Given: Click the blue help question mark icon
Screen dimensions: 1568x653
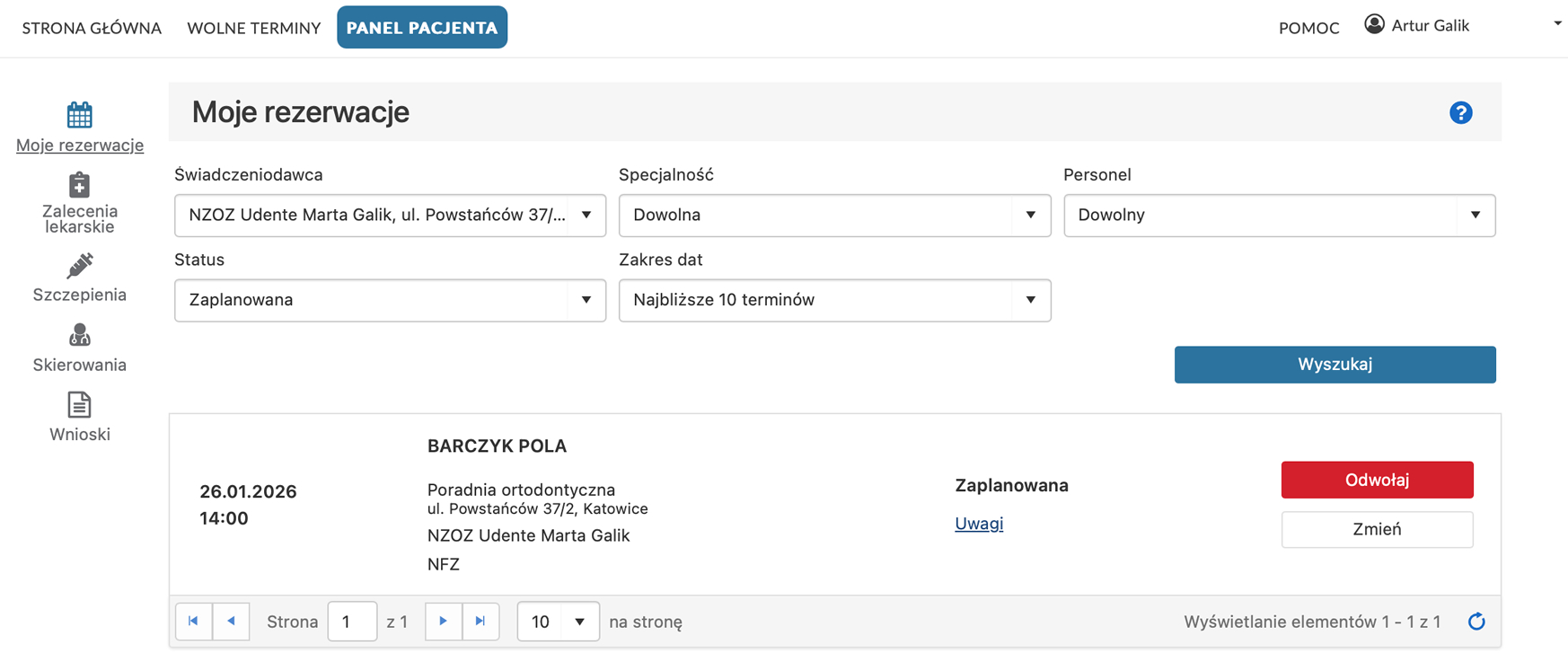Looking at the screenshot, I should click(1460, 112).
